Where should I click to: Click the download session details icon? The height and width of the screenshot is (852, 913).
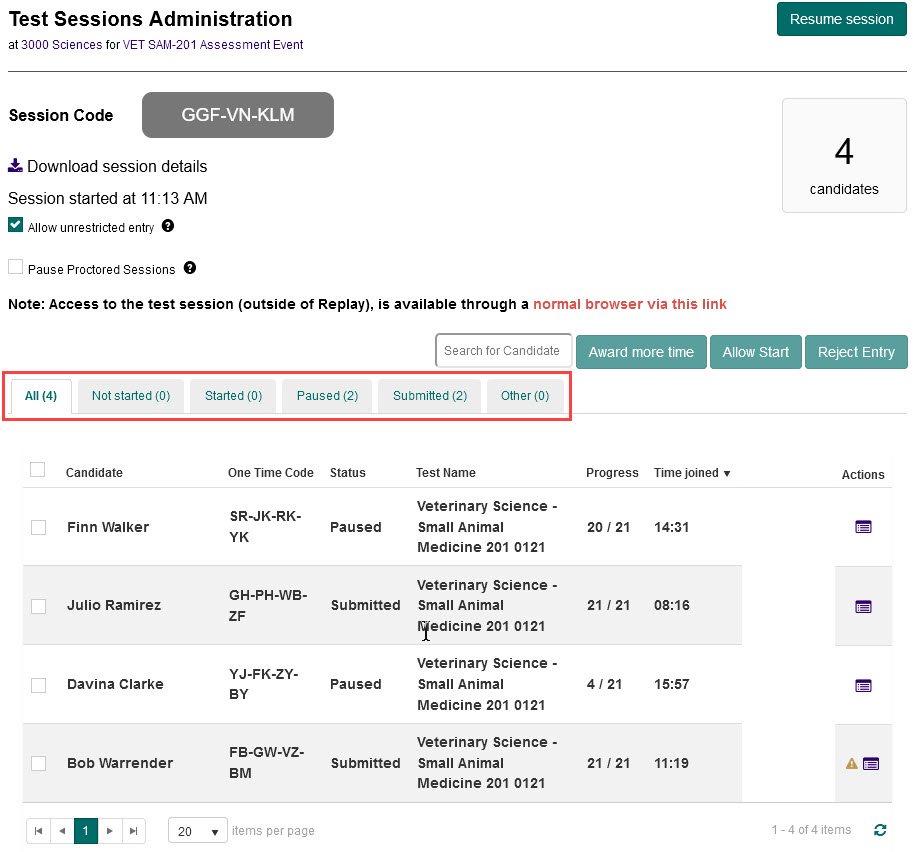point(15,165)
